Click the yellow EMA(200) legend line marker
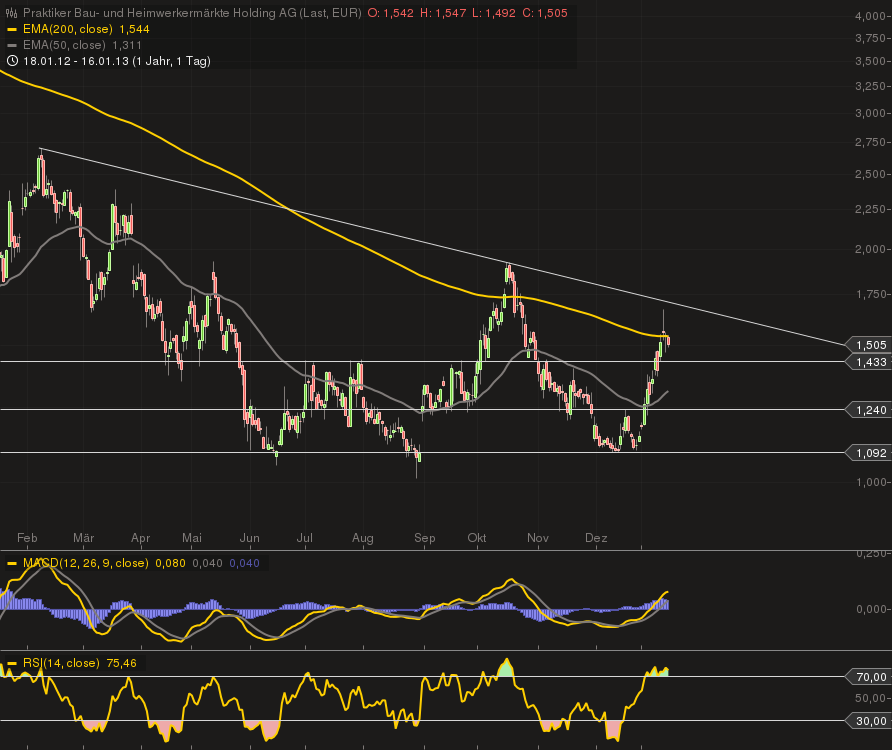 coord(12,29)
